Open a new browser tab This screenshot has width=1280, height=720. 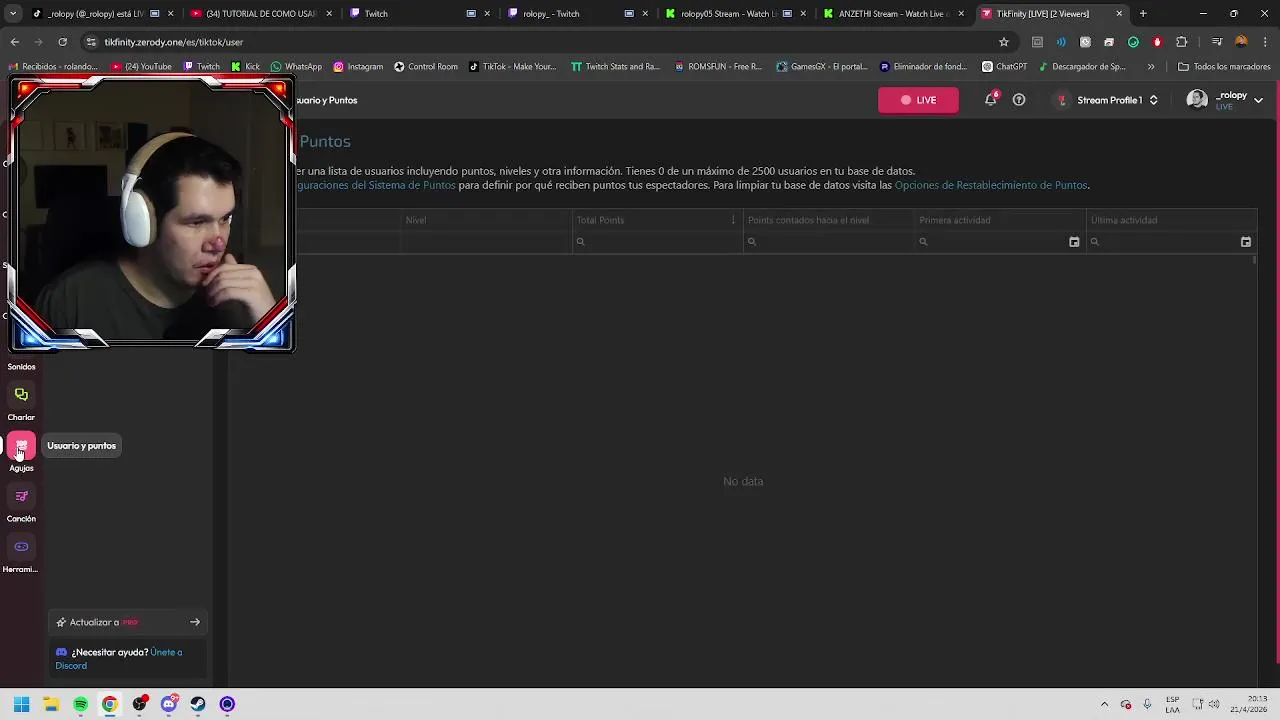pos(1143,14)
